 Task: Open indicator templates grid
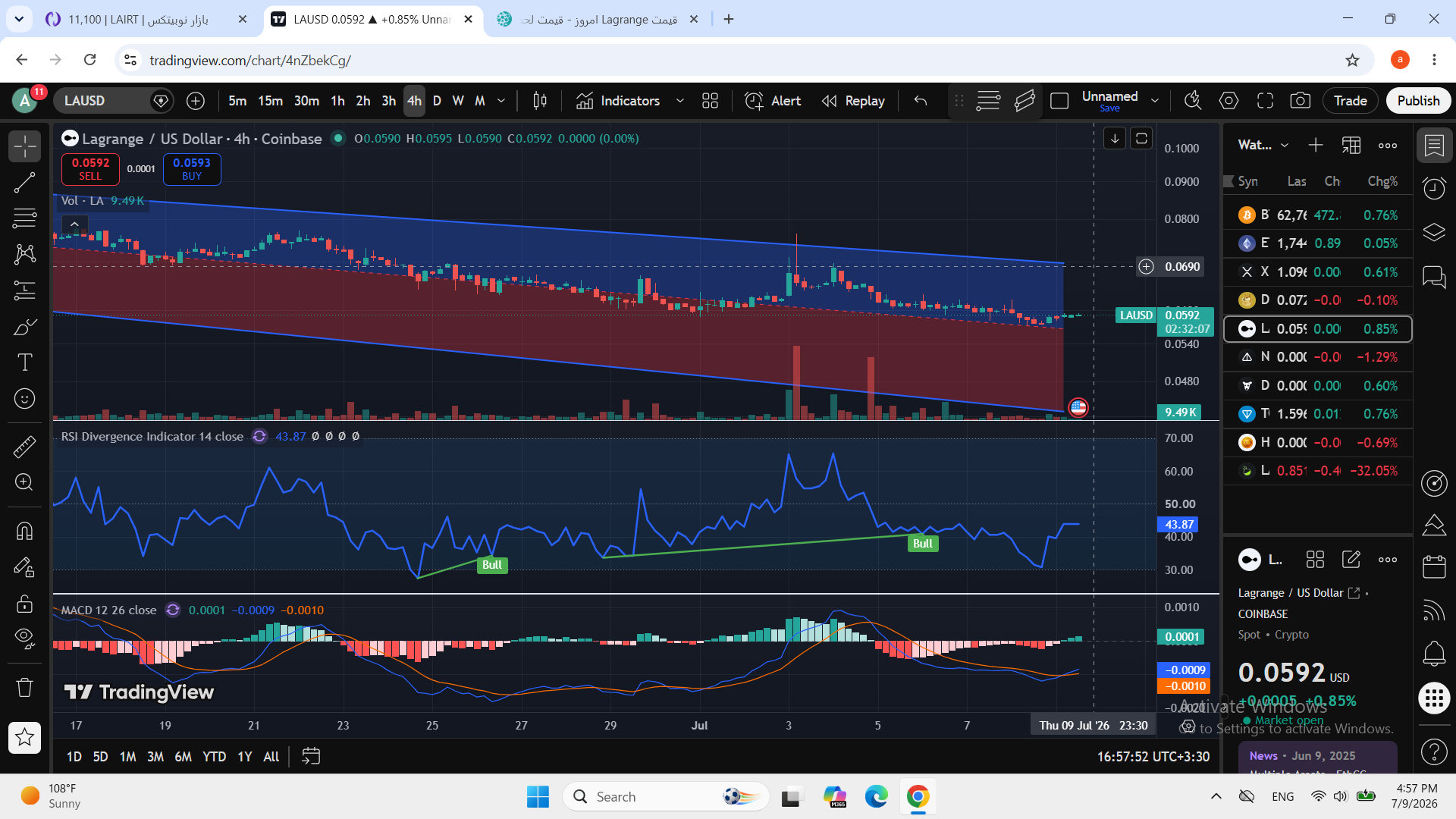[711, 101]
